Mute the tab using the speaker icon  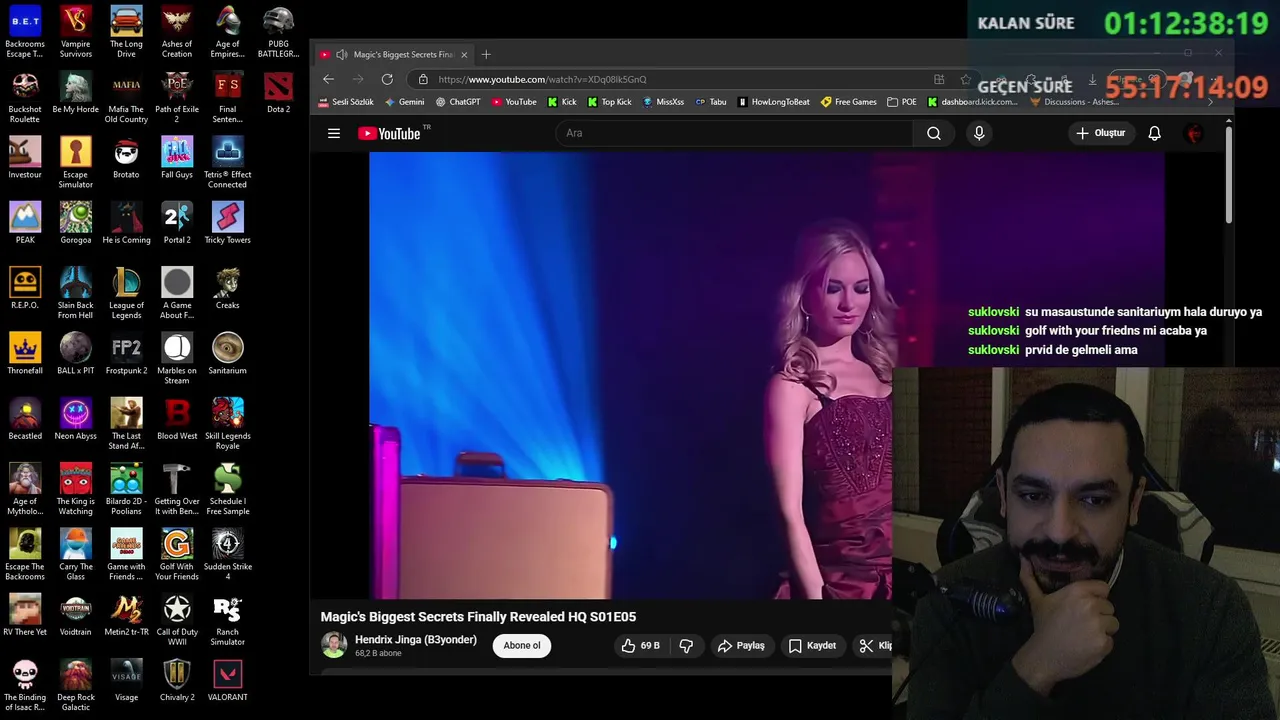tap(342, 55)
